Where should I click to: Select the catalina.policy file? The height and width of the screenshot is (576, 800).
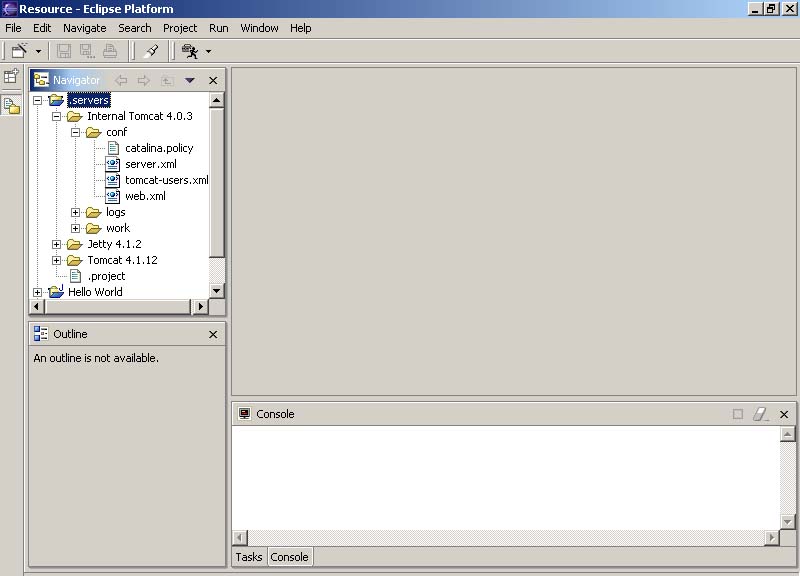(159, 148)
